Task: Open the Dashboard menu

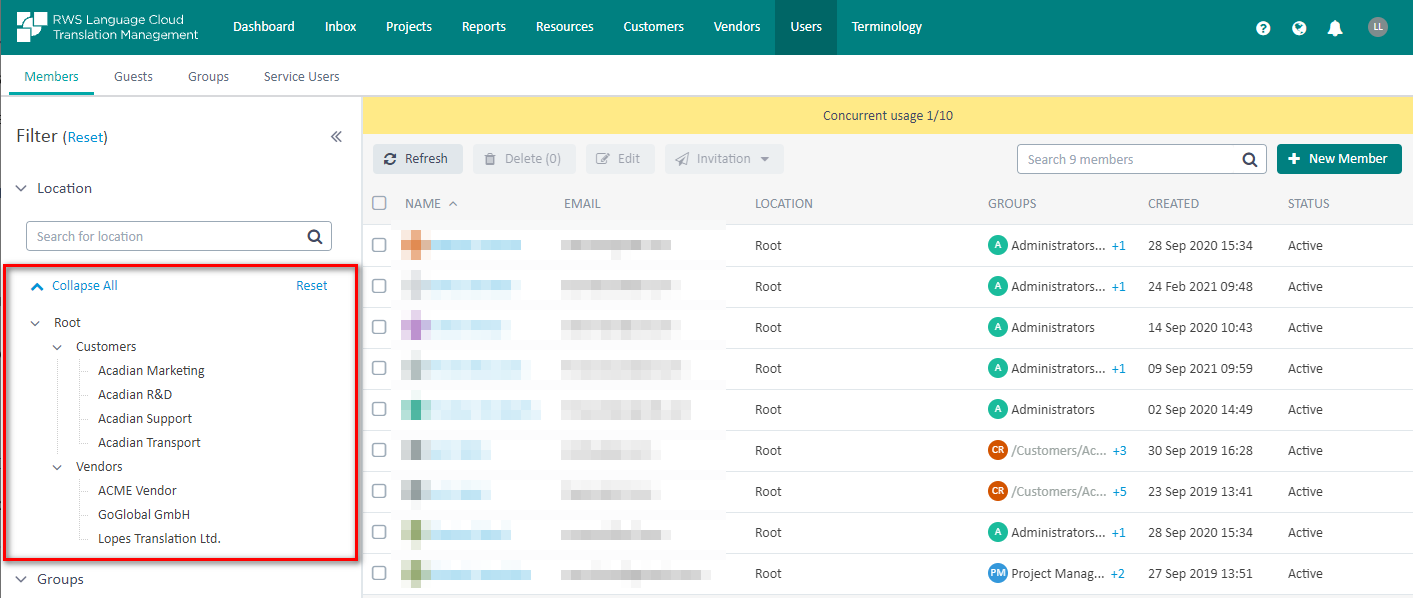Action: tap(264, 27)
